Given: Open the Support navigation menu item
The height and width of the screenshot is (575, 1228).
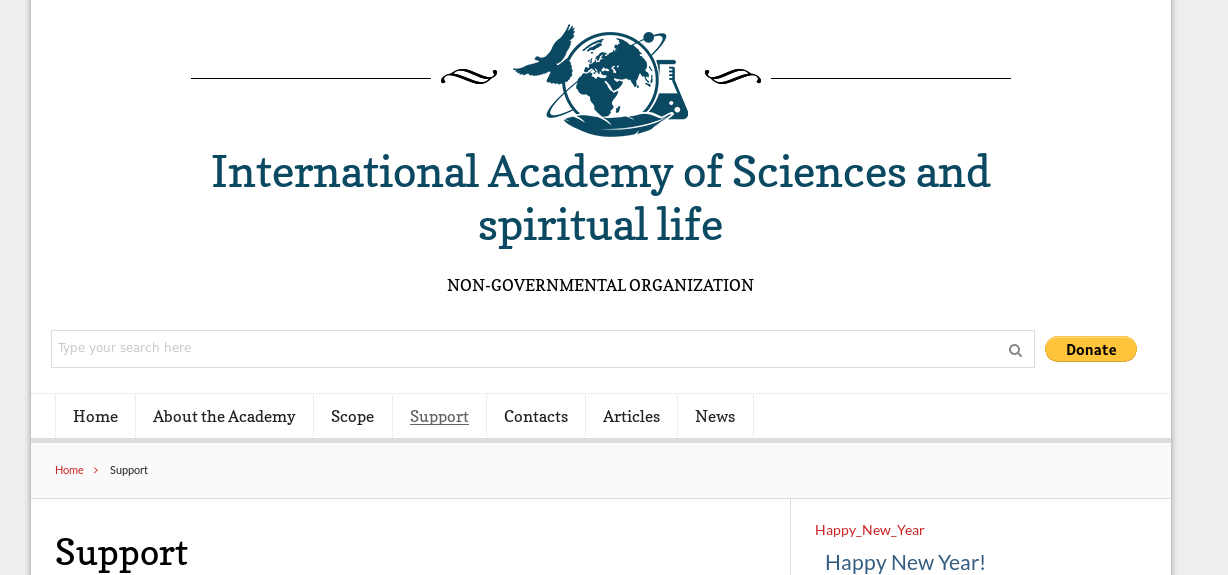Looking at the screenshot, I should [x=439, y=417].
